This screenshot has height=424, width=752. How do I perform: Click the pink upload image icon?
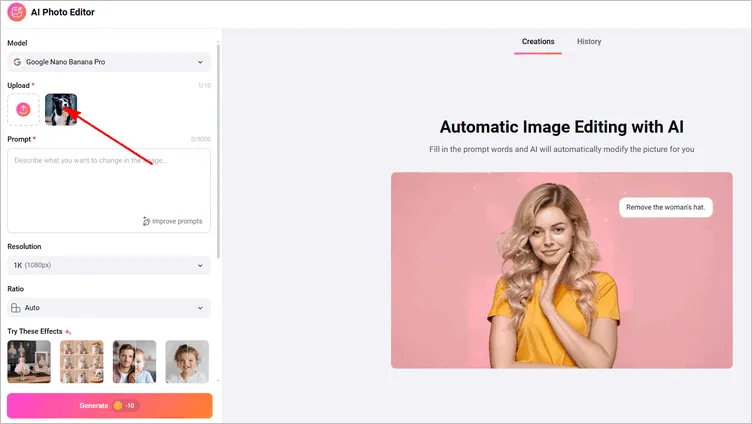click(x=24, y=110)
